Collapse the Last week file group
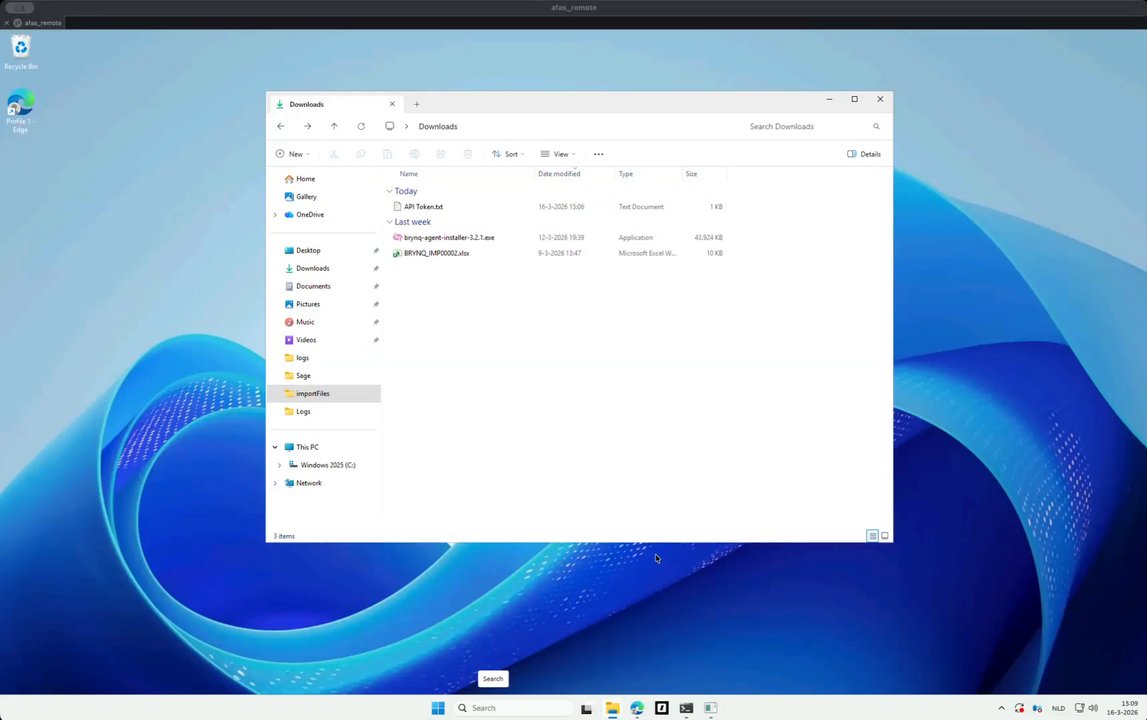 [389, 222]
